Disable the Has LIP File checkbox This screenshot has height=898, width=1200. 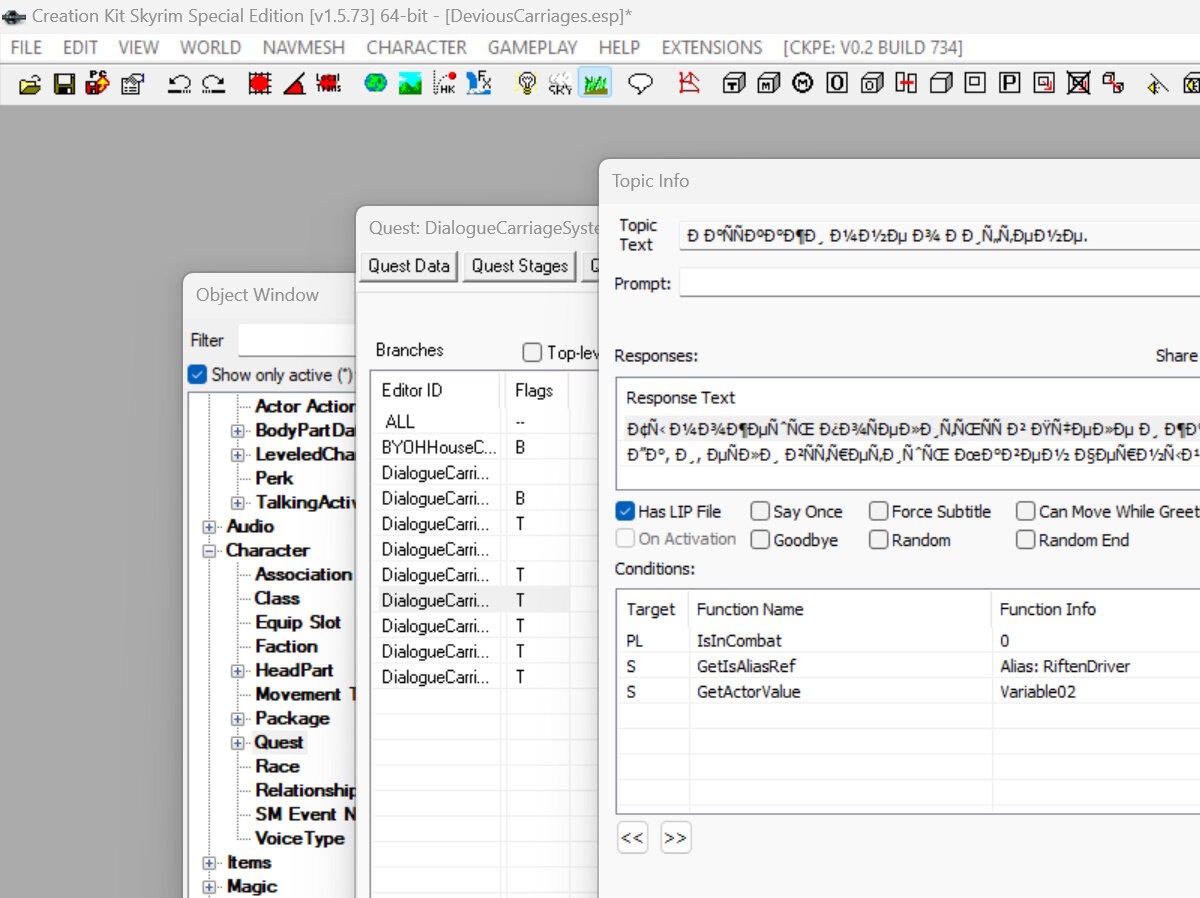coord(625,511)
